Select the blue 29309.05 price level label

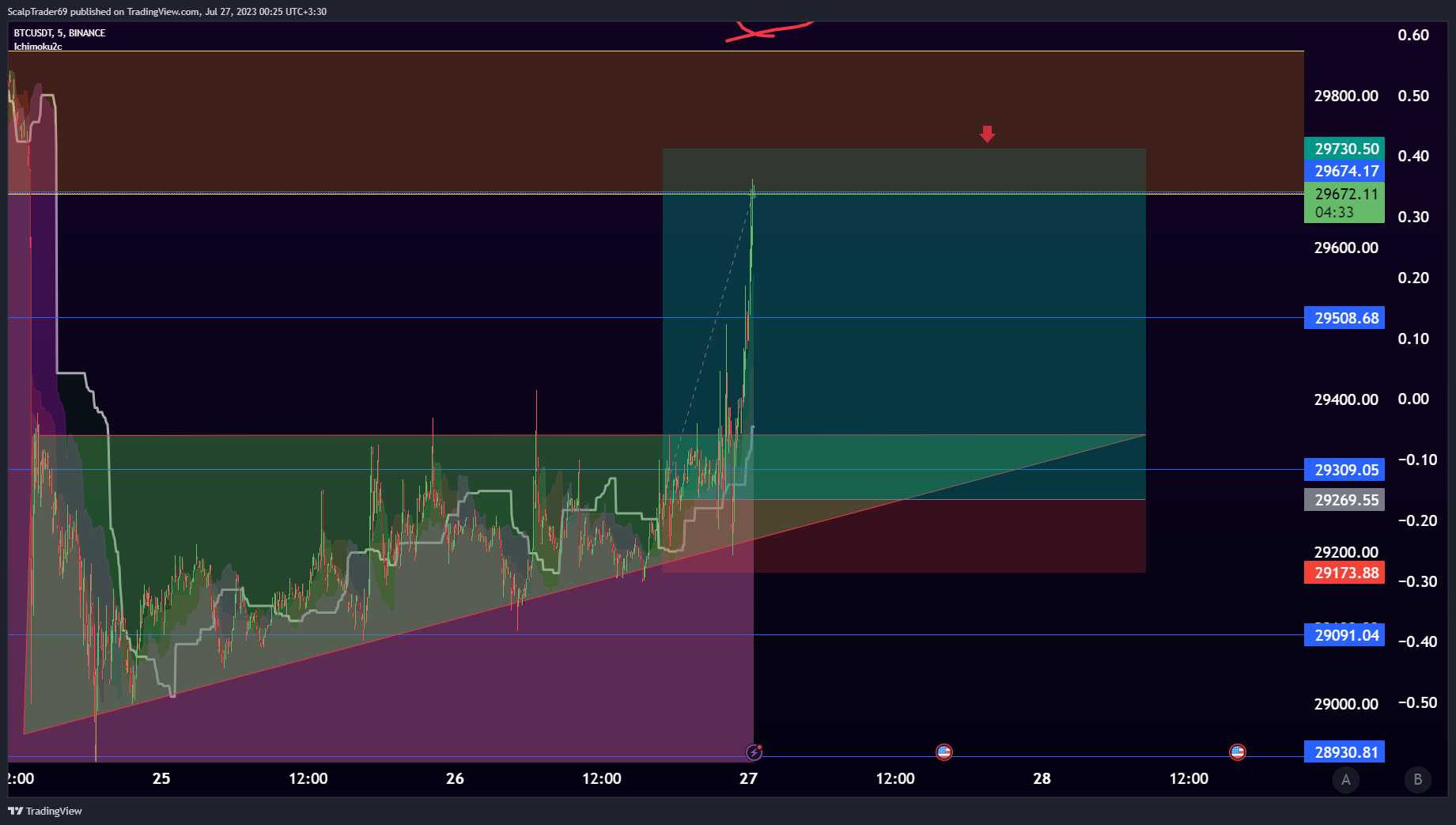(x=1344, y=470)
